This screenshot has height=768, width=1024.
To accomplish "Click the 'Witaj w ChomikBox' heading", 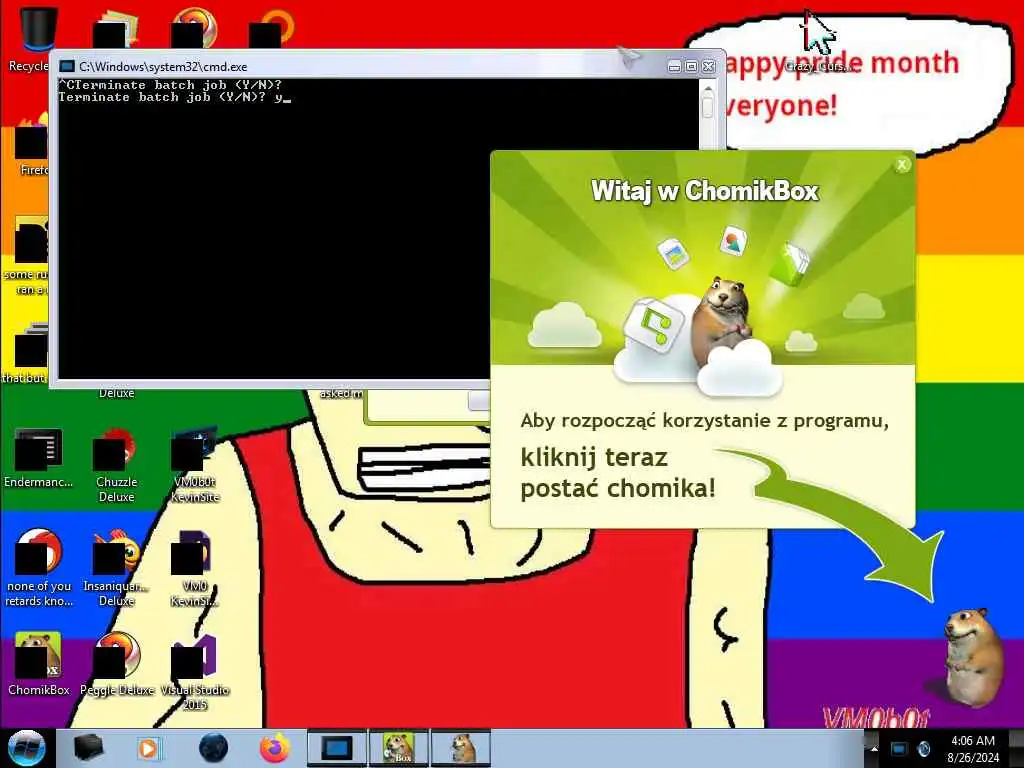I will (705, 191).
